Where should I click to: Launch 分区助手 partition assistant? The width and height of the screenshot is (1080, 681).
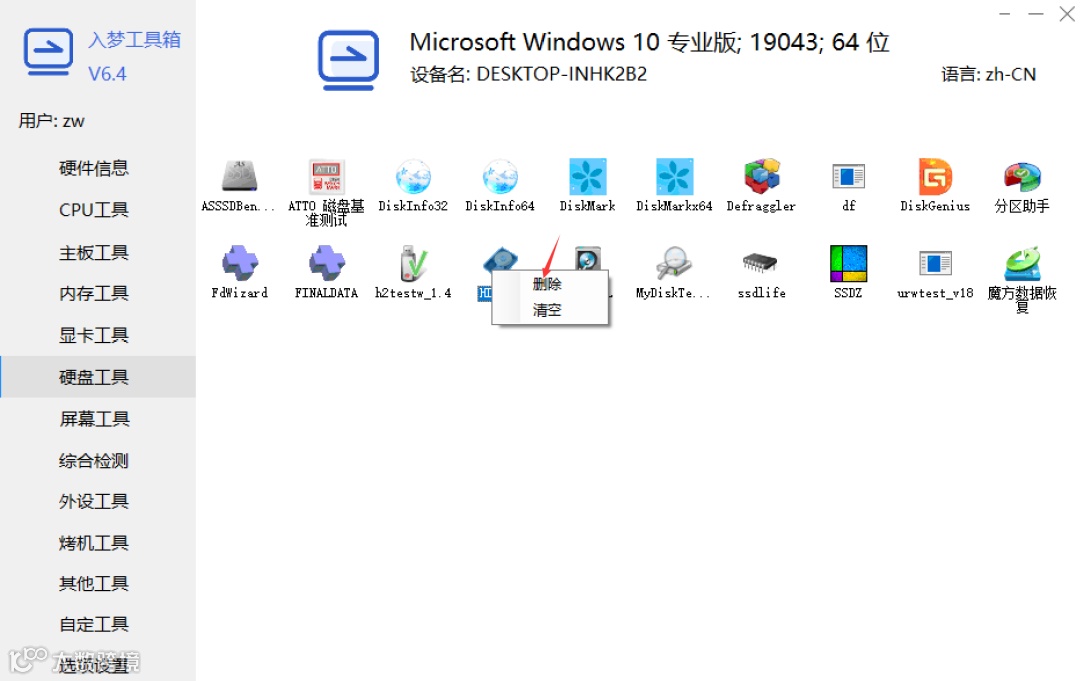1021,176
